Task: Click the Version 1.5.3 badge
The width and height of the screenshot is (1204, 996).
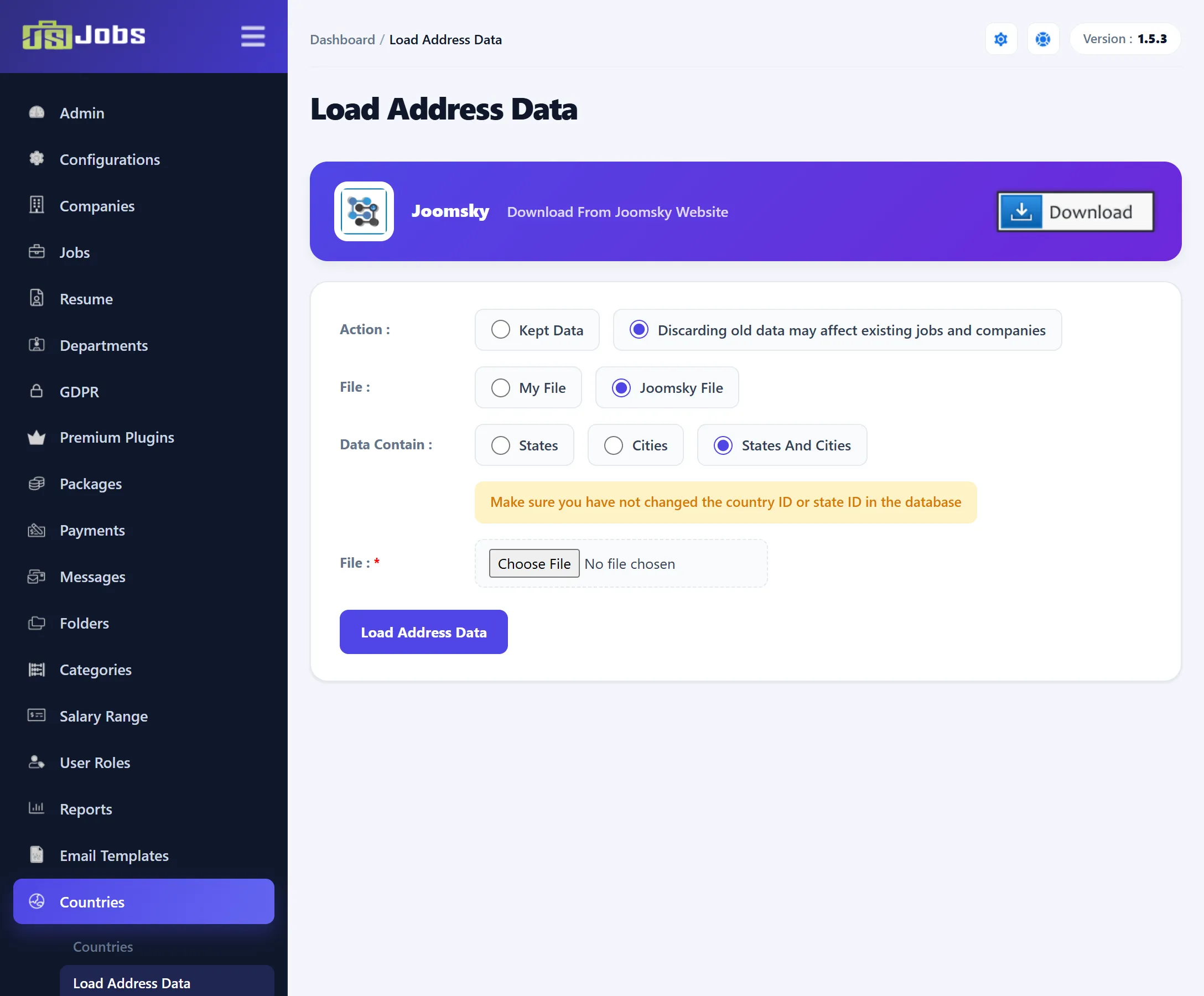Action: pyautogui.click(x=1125, y=39)
